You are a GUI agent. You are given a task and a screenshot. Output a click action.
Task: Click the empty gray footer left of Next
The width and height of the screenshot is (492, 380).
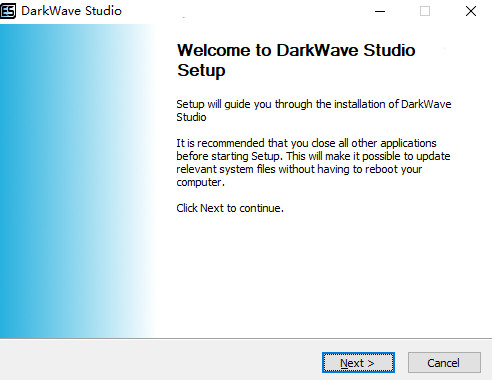[x=160, y=360]
